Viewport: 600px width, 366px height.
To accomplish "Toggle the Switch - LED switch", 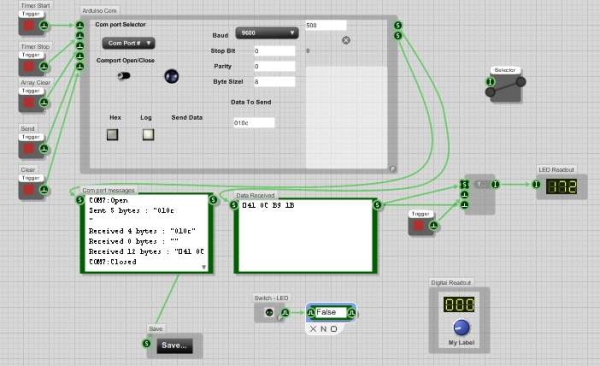I will coord(269,312).
